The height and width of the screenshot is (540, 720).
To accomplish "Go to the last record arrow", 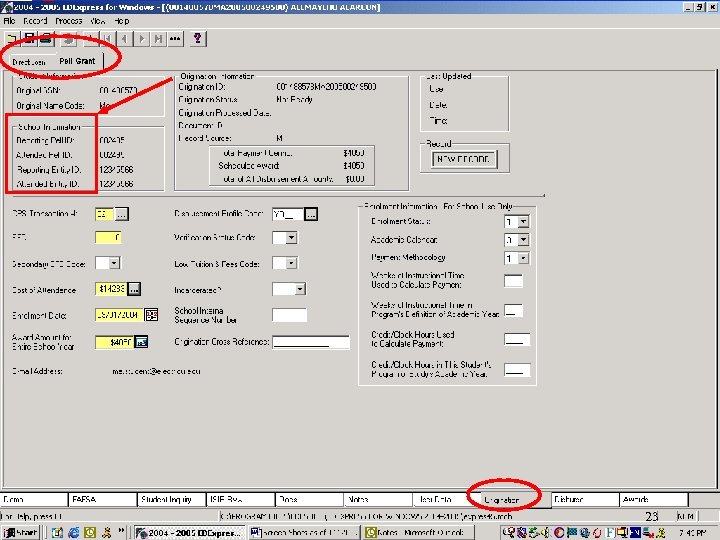I will point(158,39).
